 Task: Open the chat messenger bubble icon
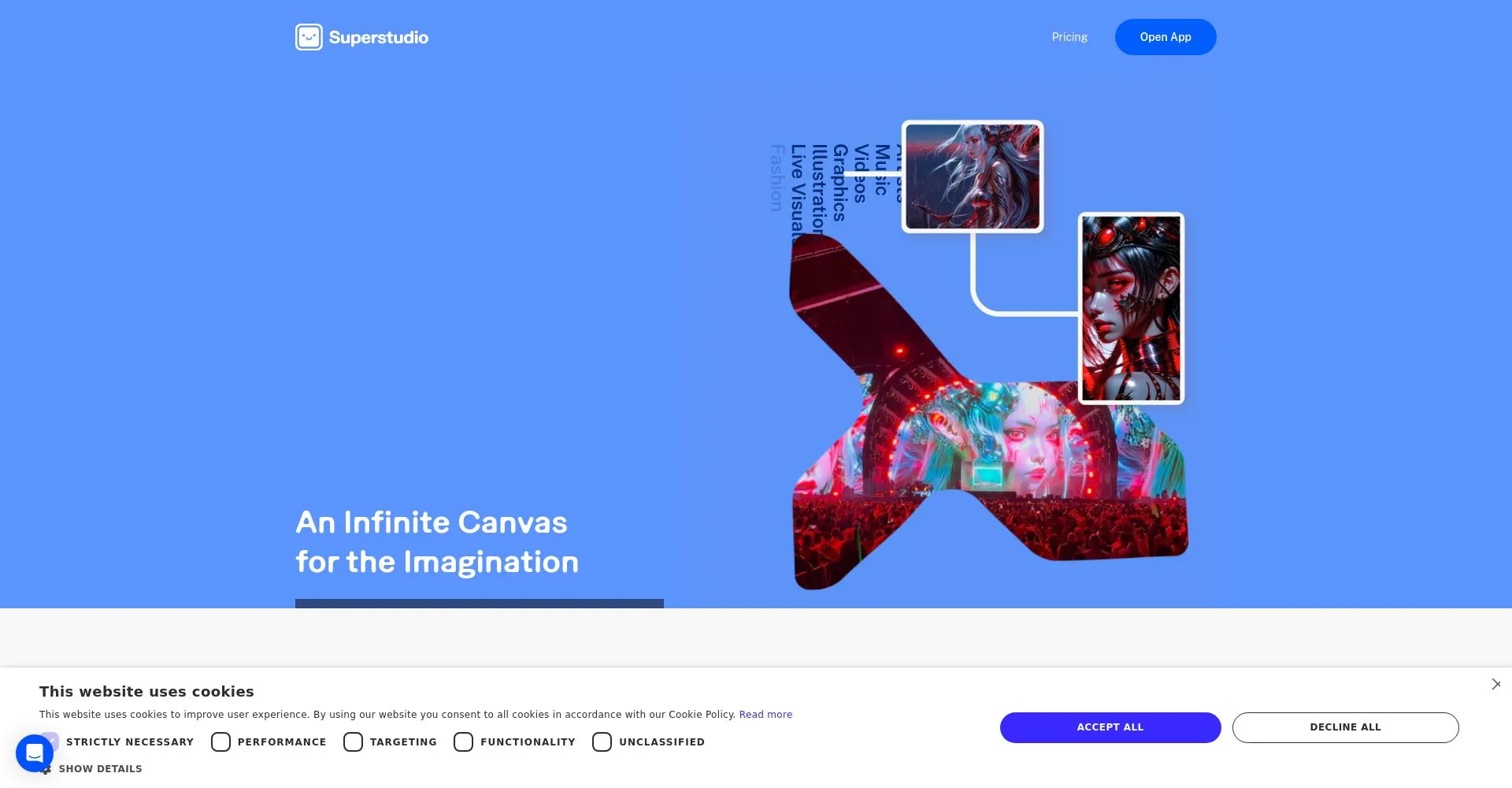click(35, 753)
